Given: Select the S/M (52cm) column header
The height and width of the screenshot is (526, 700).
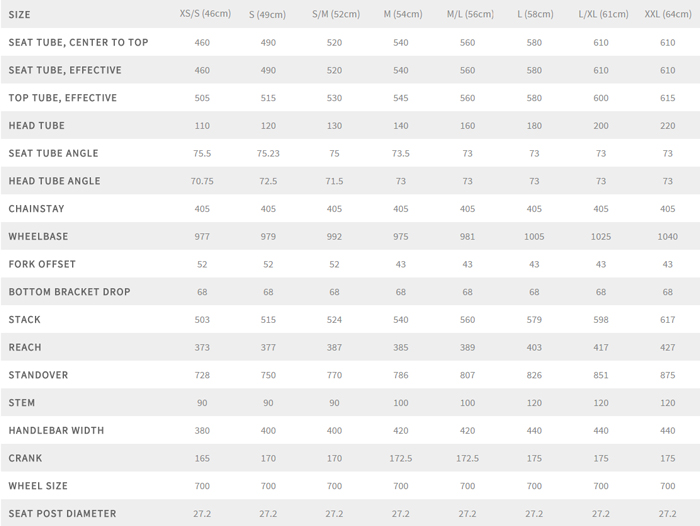Looking at the screenshot, I should pyautogui.click(x=334, y=15).
